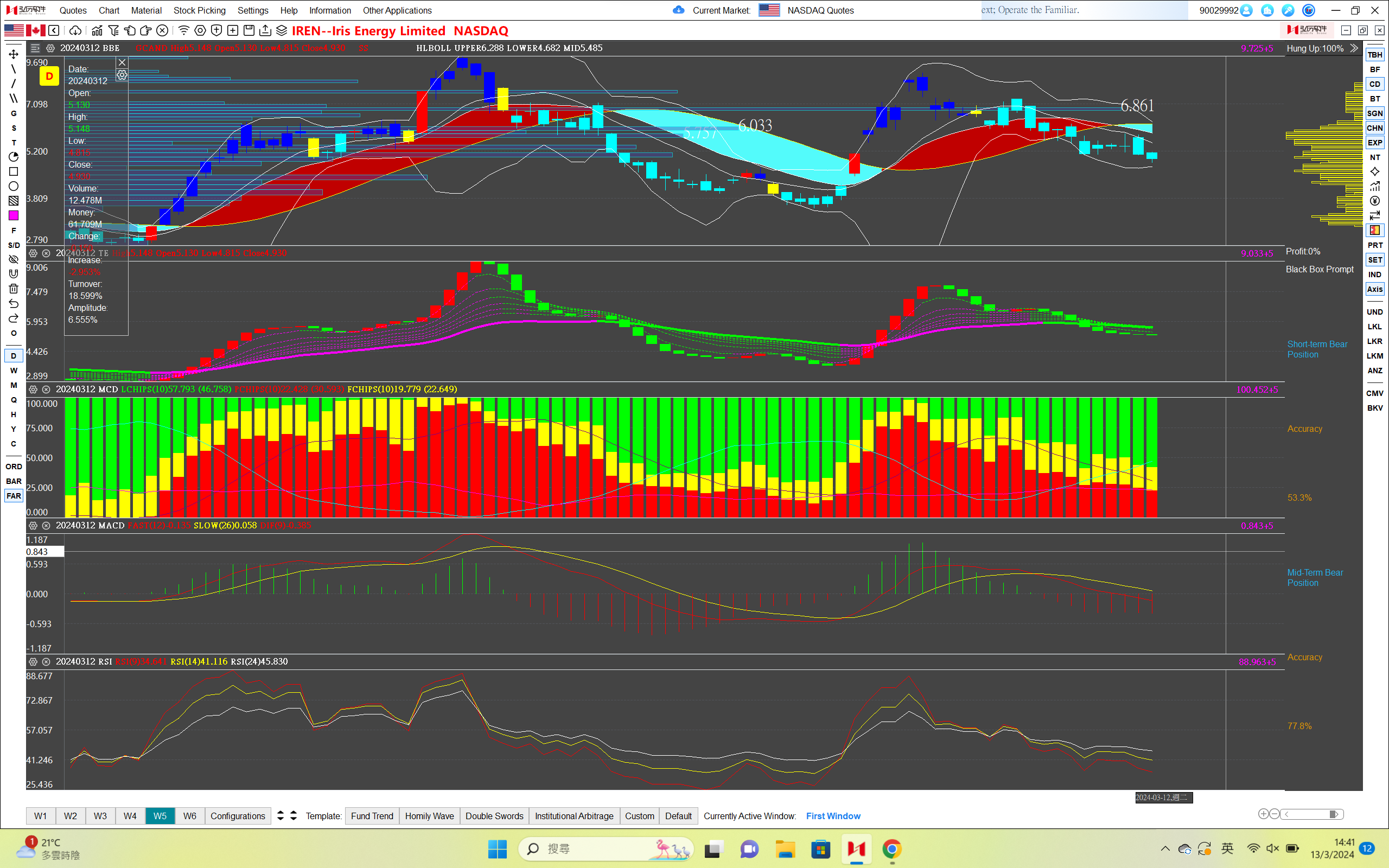Select the W weekly period button
Screen dimensions: 1389x868
[x=14, y=371]
